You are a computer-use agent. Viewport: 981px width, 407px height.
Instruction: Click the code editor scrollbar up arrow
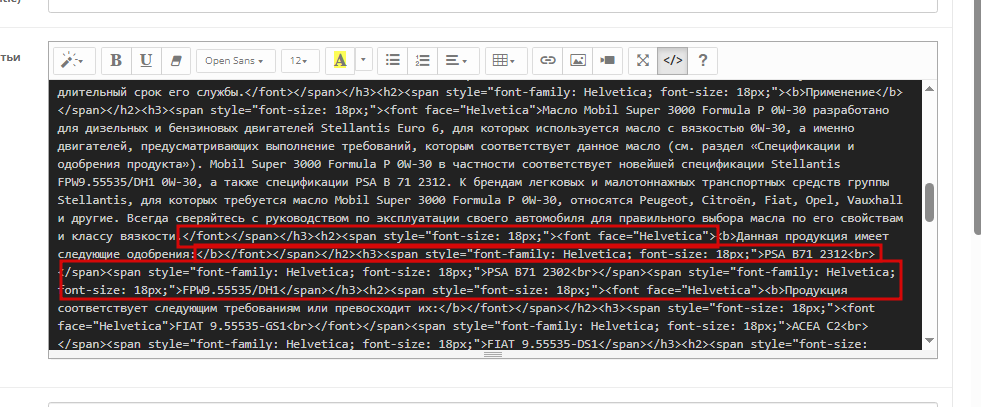[929, 89]
